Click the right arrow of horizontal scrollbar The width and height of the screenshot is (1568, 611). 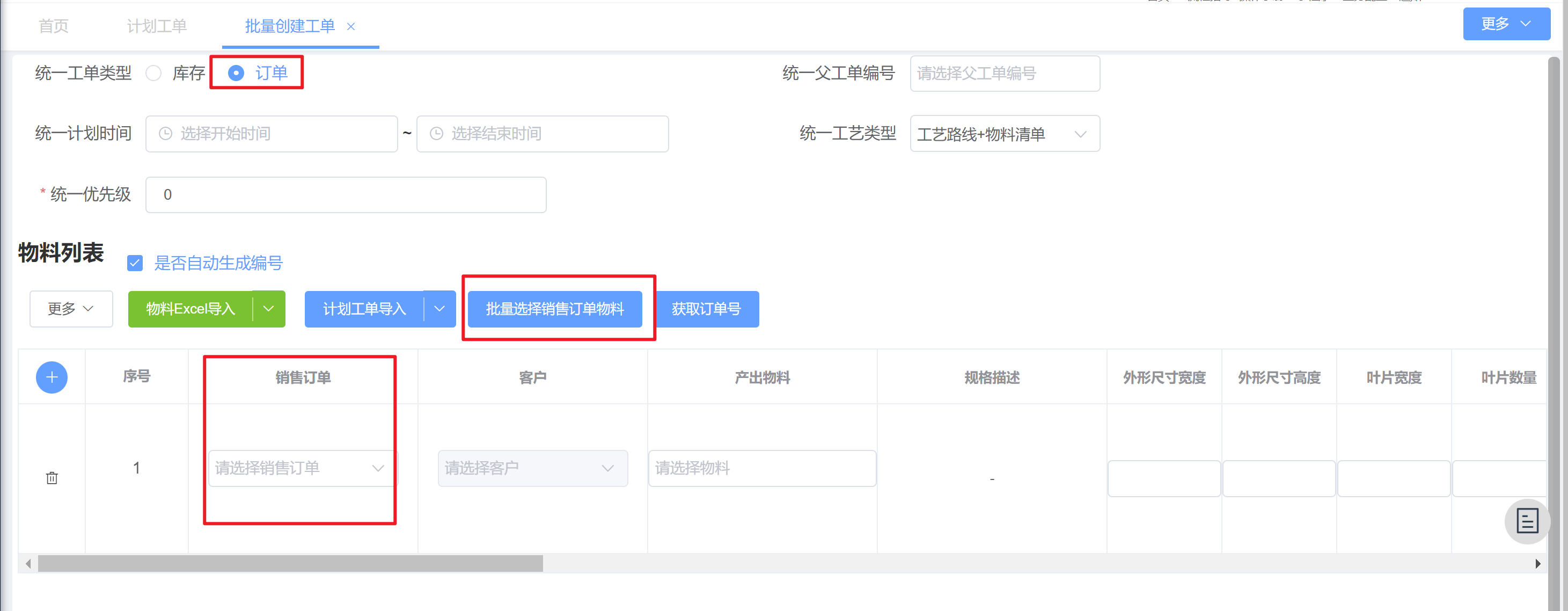coord(1537,564)
